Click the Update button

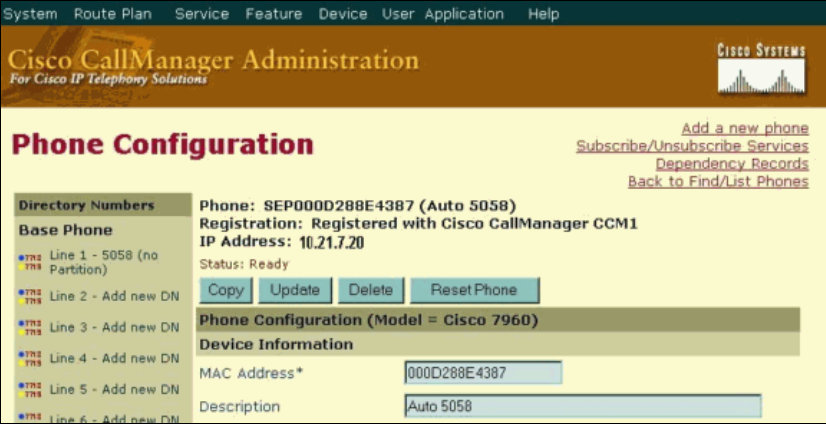click(295, 290)
